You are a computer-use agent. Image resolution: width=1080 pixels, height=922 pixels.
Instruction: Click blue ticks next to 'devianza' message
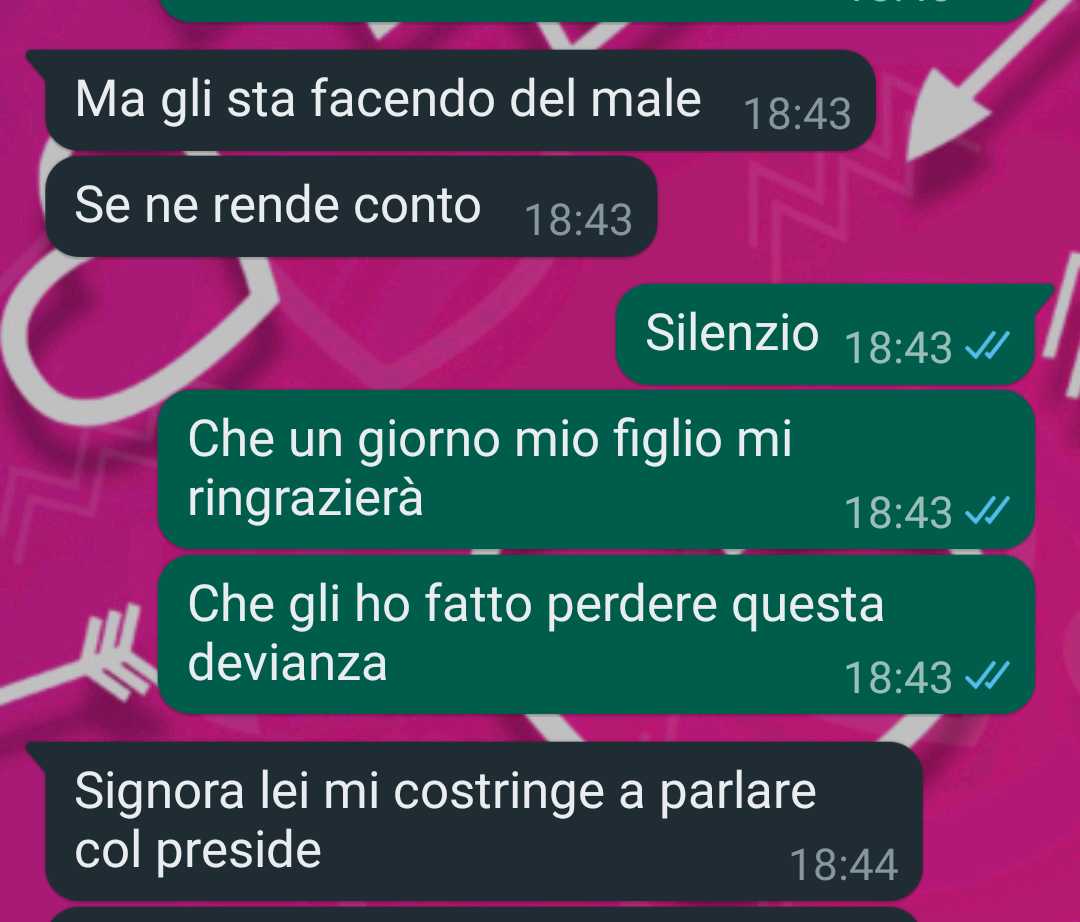point(987,675)
